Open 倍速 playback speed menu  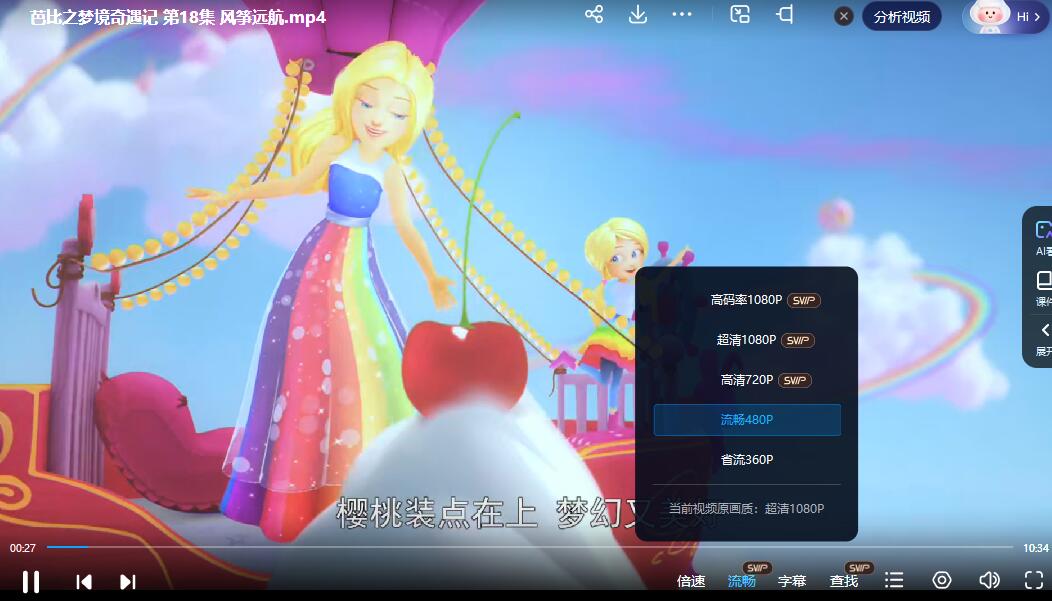tap(691, 581)
